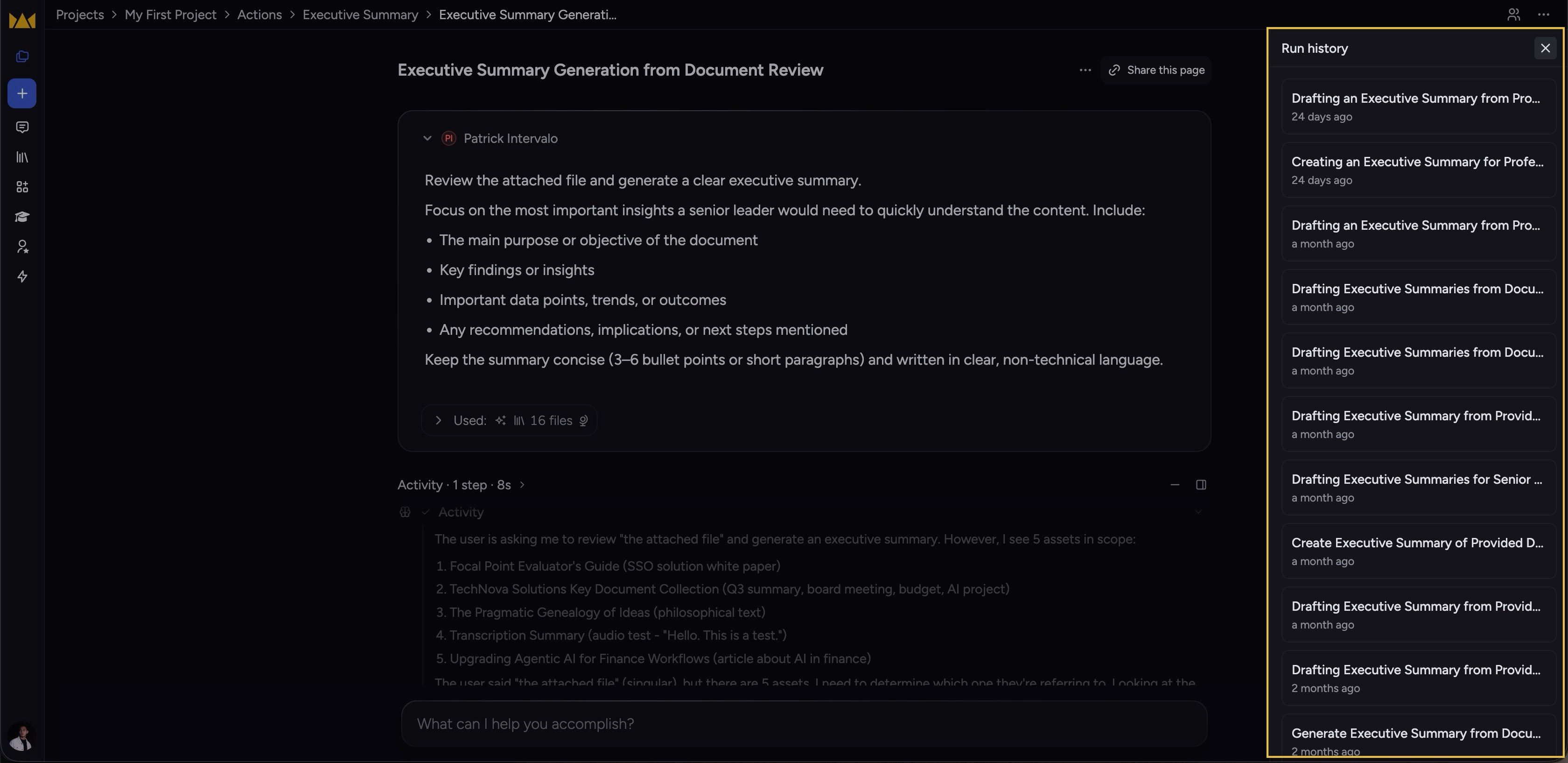Screen dimensions: 1568x763
Task: Open the apps grid sidebar icon
Action: (22, 187)
